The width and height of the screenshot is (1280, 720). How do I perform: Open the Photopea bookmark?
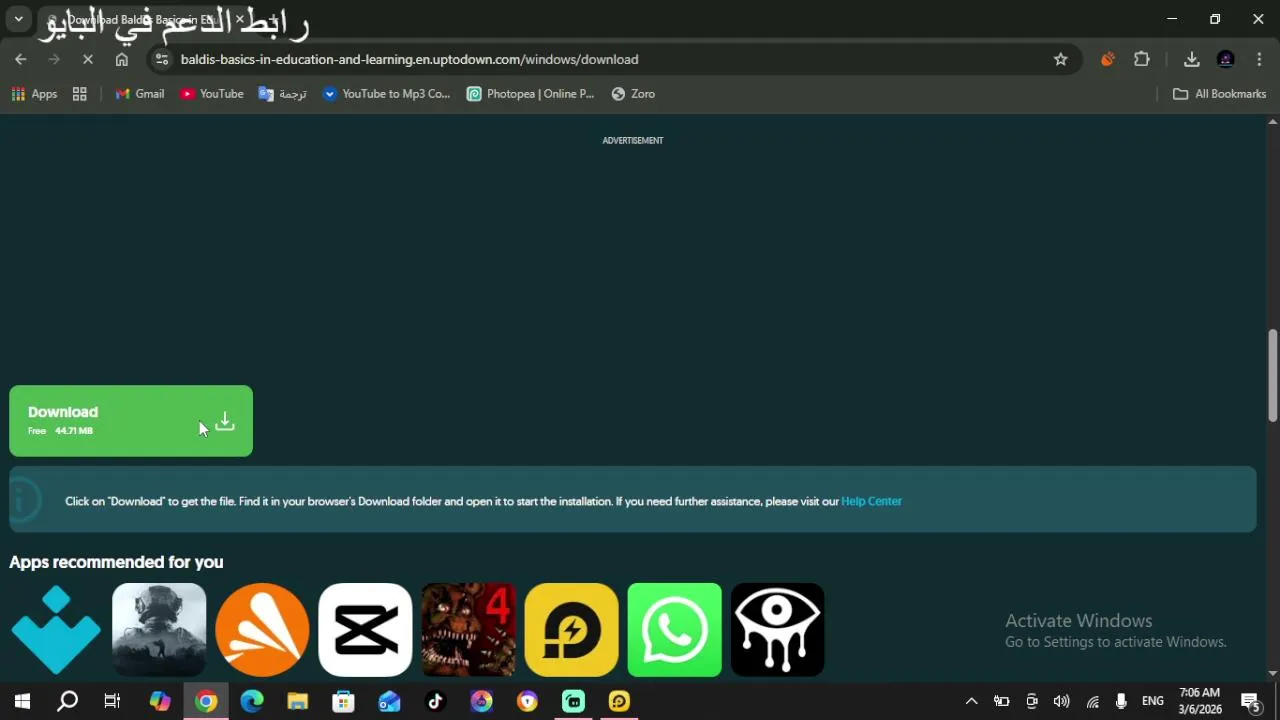click(530, 94)
